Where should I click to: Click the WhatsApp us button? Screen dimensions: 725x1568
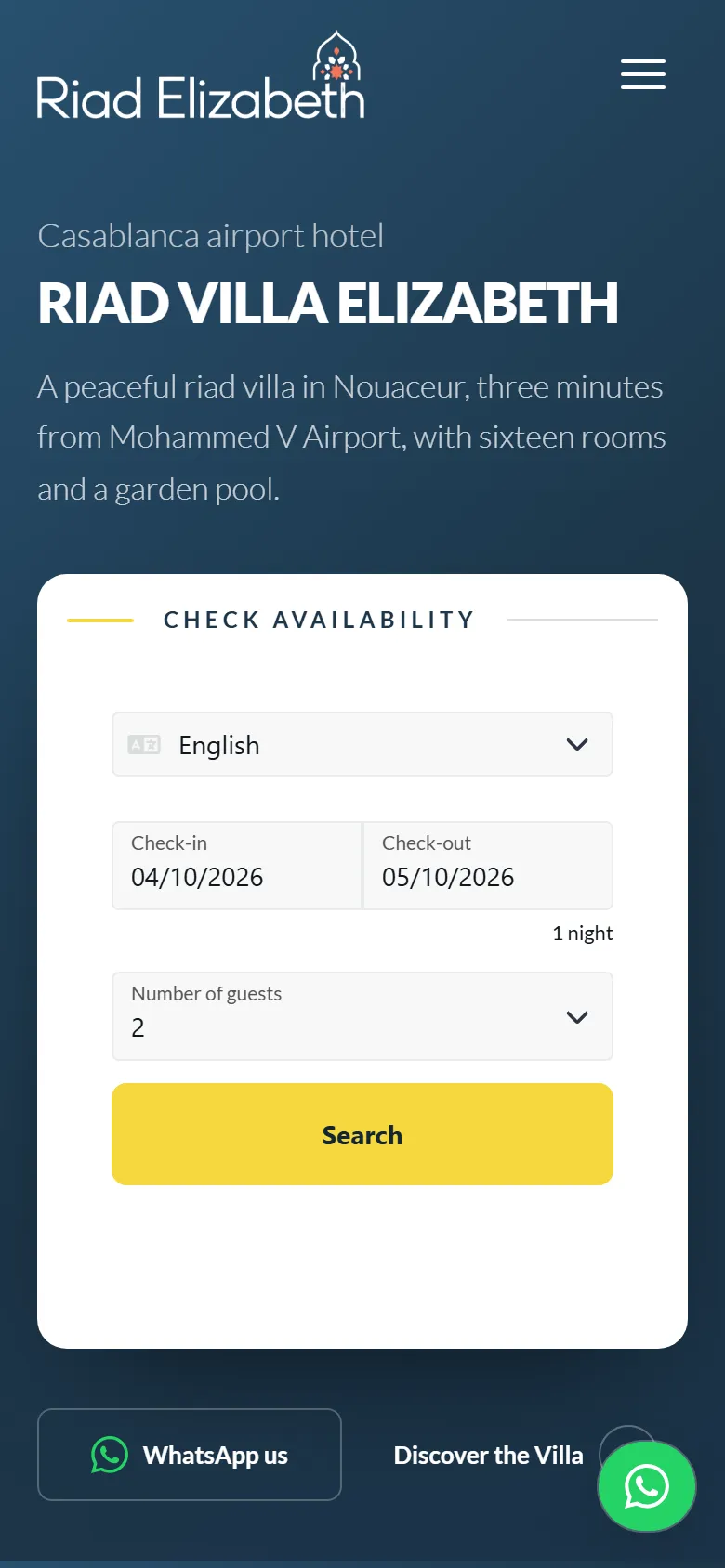pyautogui.click(x=190, y=1455)
